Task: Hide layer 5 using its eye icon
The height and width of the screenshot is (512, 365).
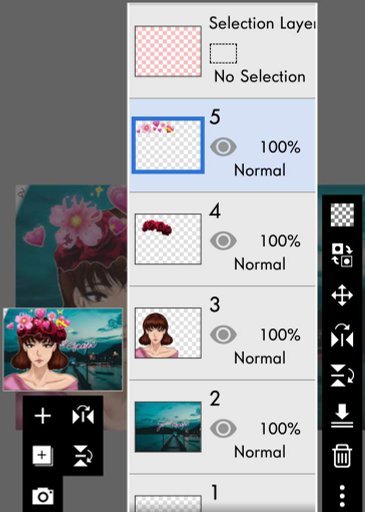Action: 223,147
